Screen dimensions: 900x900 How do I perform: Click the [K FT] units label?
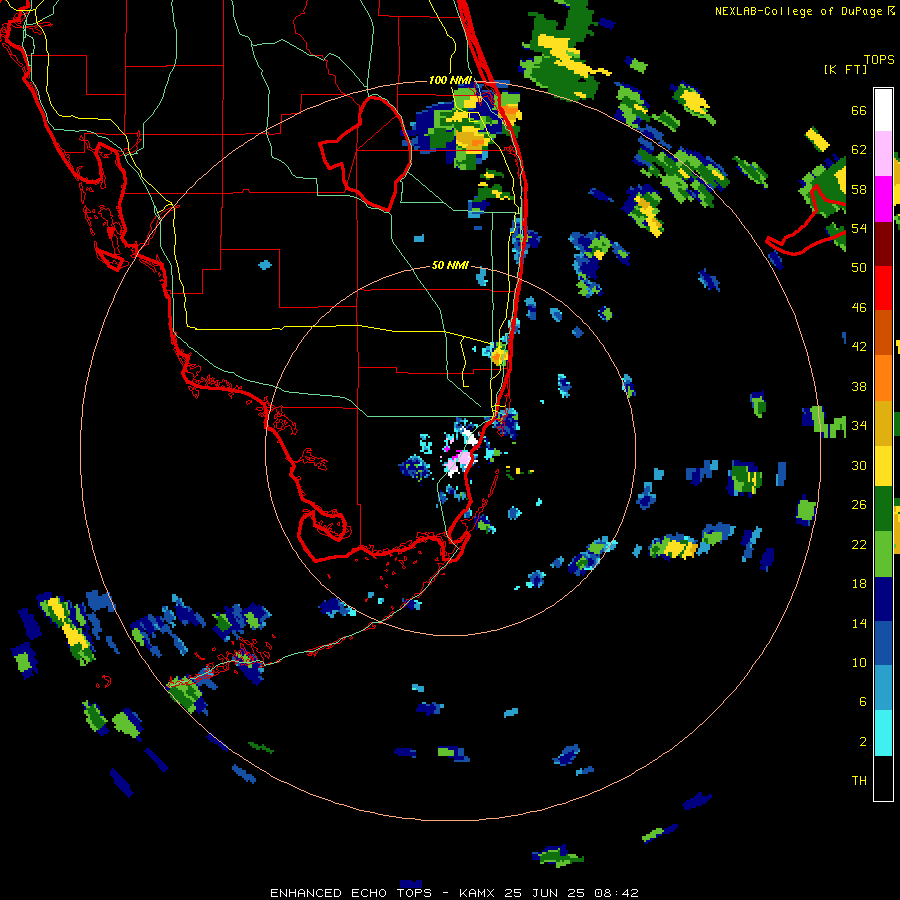(845, 69)
